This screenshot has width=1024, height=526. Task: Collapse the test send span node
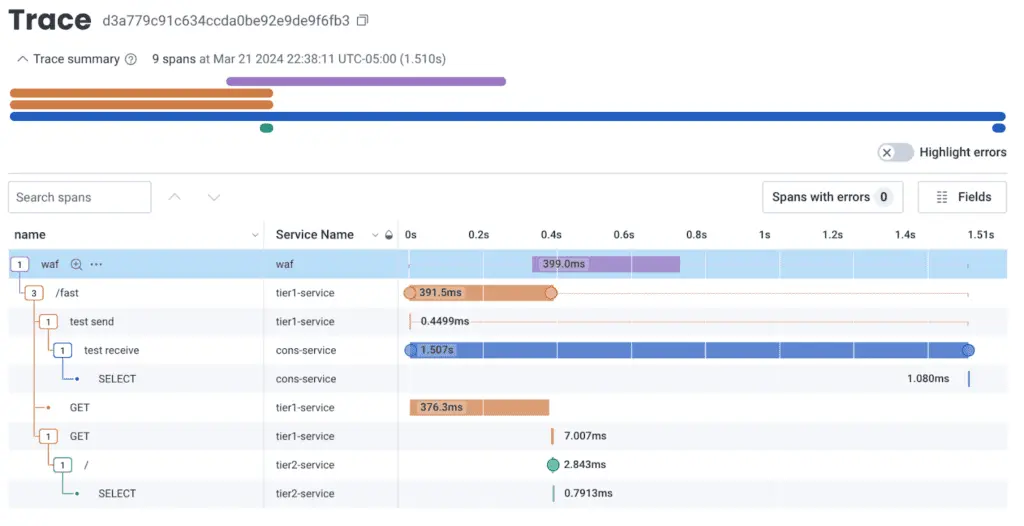pyautogui.click(x=48, y=322)
